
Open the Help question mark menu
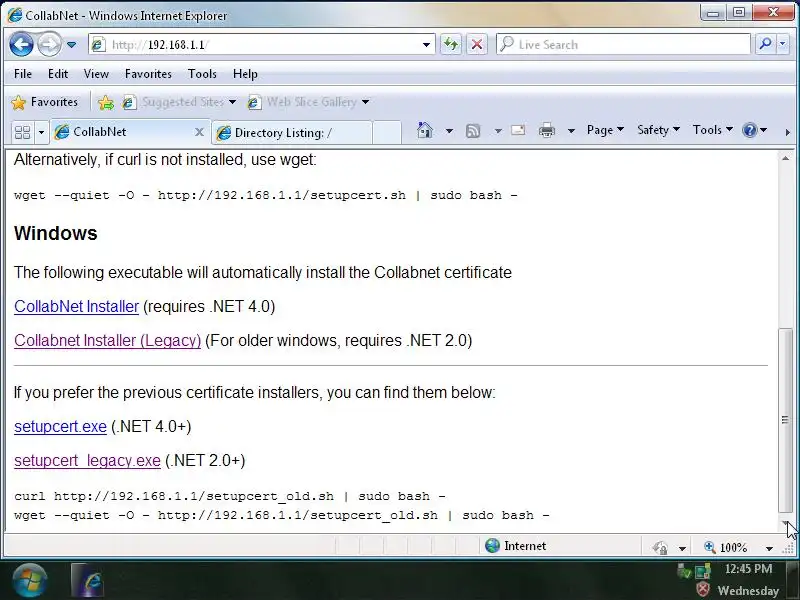pyautogui.click(x=755, y=130)
